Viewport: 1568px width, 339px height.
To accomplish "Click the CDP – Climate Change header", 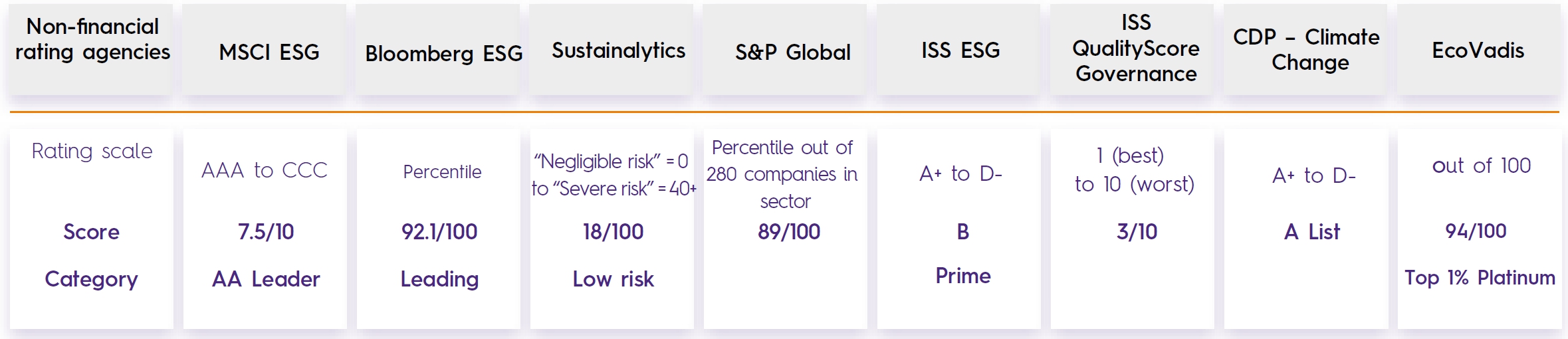I will coord(1306,50).
